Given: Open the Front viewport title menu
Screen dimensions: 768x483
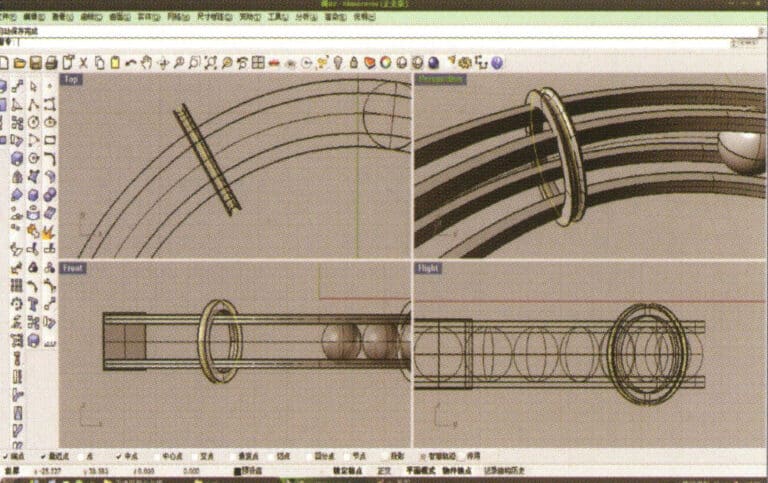Looking at the screenshot, I should click(x=73, y=268).
